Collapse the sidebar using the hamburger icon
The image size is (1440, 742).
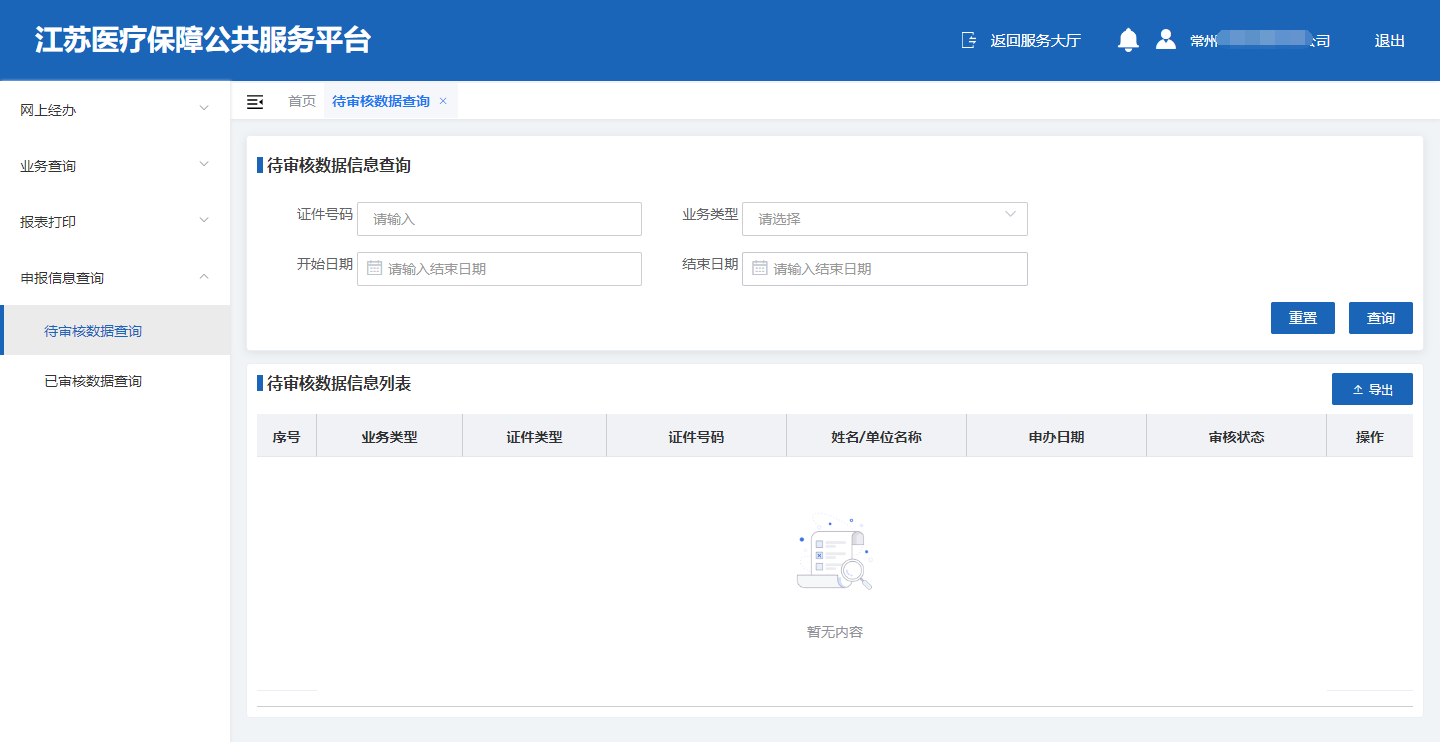coord(255,102)
